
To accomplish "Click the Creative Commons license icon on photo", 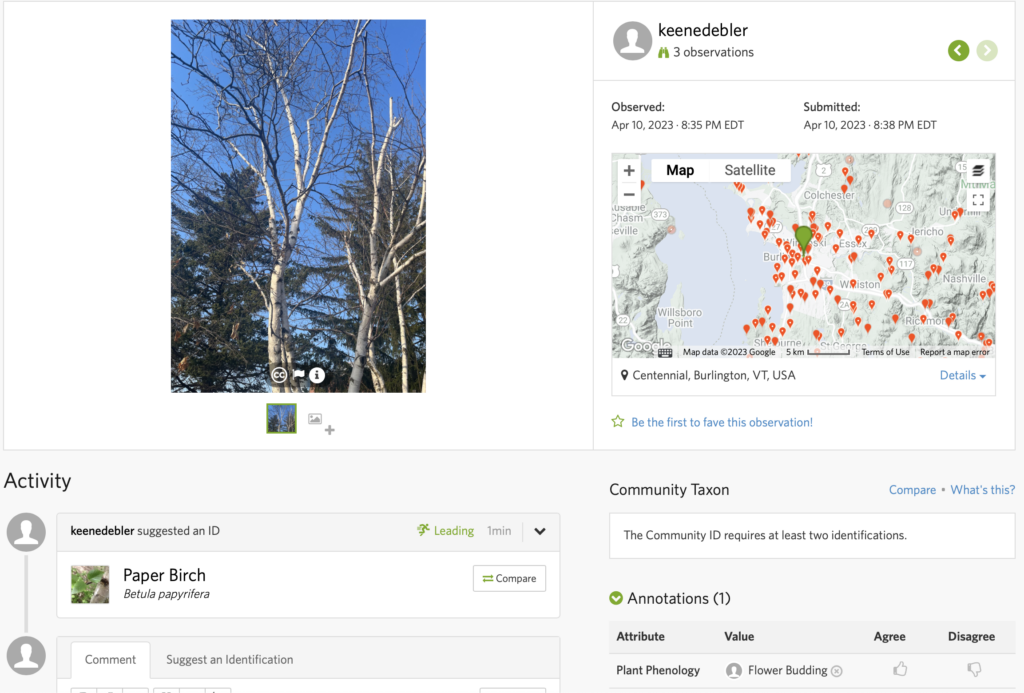I will click(279, 375).
